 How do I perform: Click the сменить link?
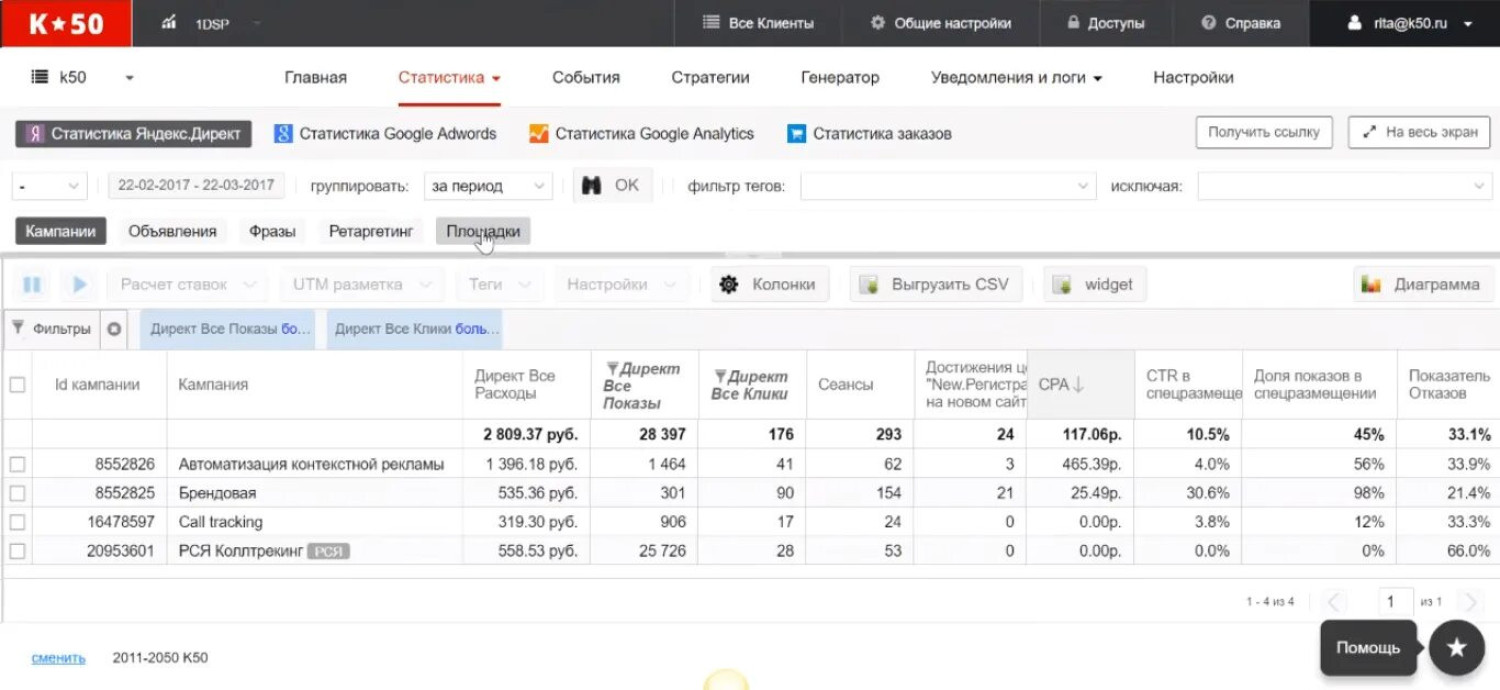tap(58, 658)
